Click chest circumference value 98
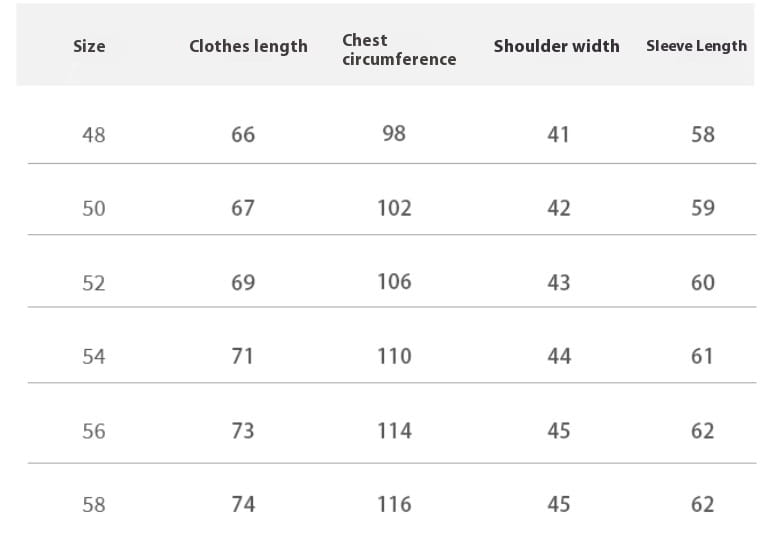782x544 pixels. [394, 133]
